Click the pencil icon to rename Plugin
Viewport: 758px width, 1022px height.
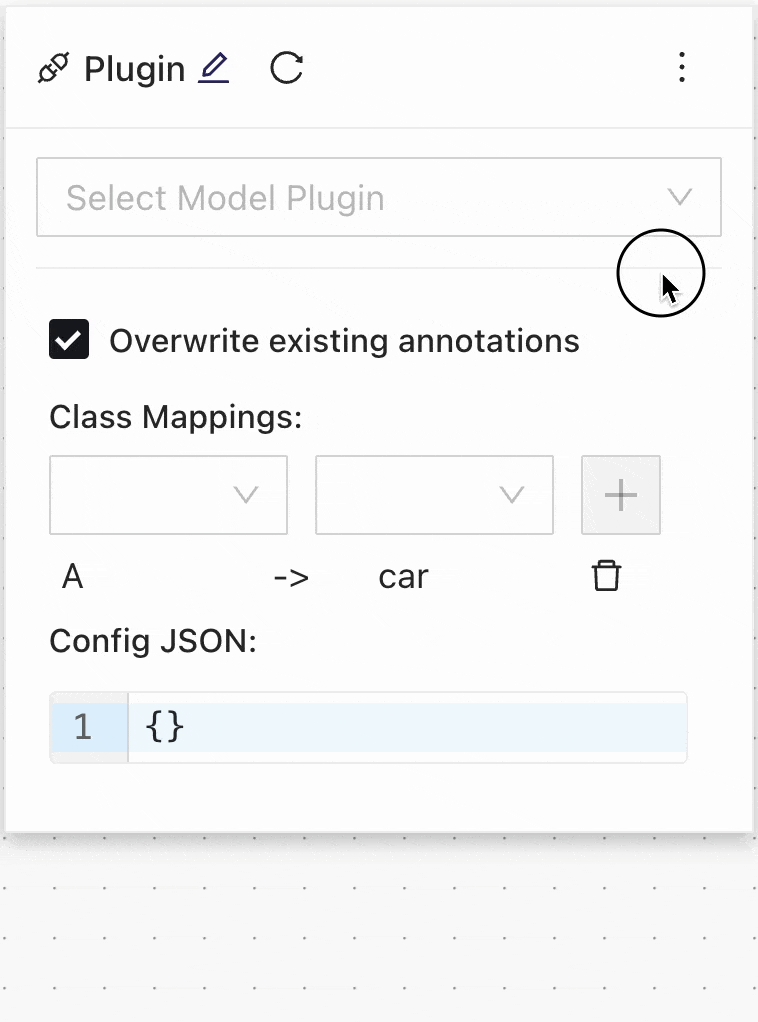pyautogui.click(x=214, y=68)
